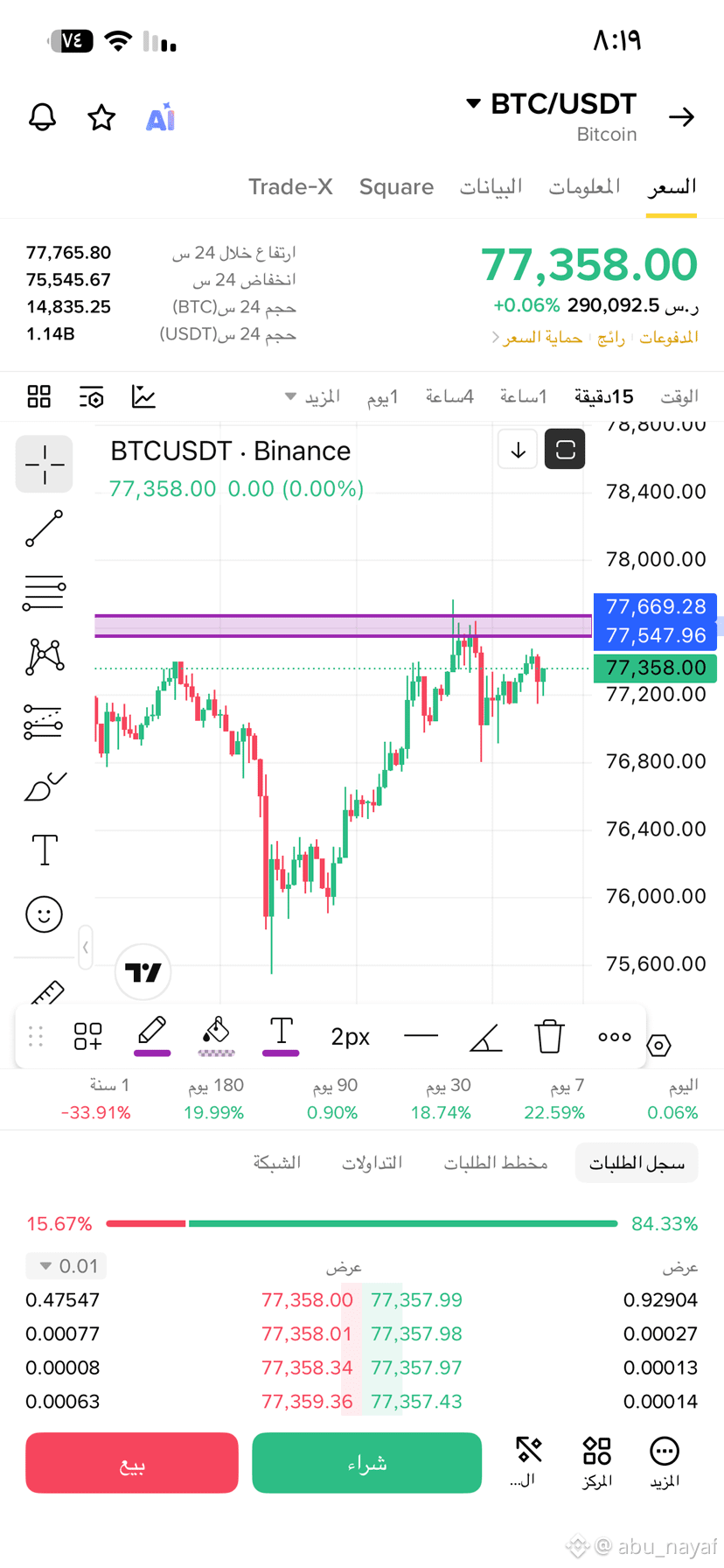
Task: Tap the price alert bell icon
Action: pyautogui.click(x=42, y=117)
